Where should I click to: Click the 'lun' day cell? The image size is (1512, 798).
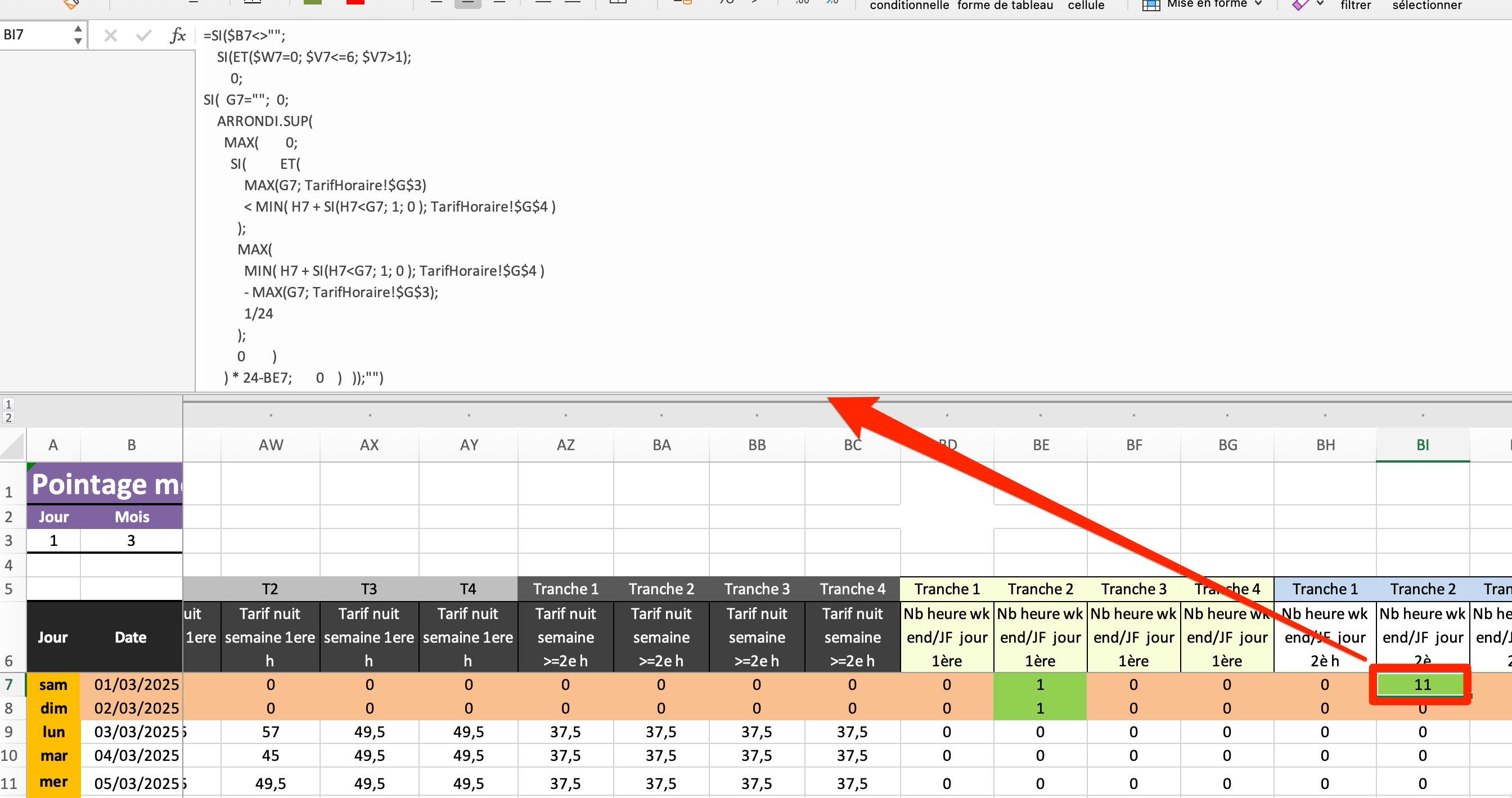(x=53, y=732)
